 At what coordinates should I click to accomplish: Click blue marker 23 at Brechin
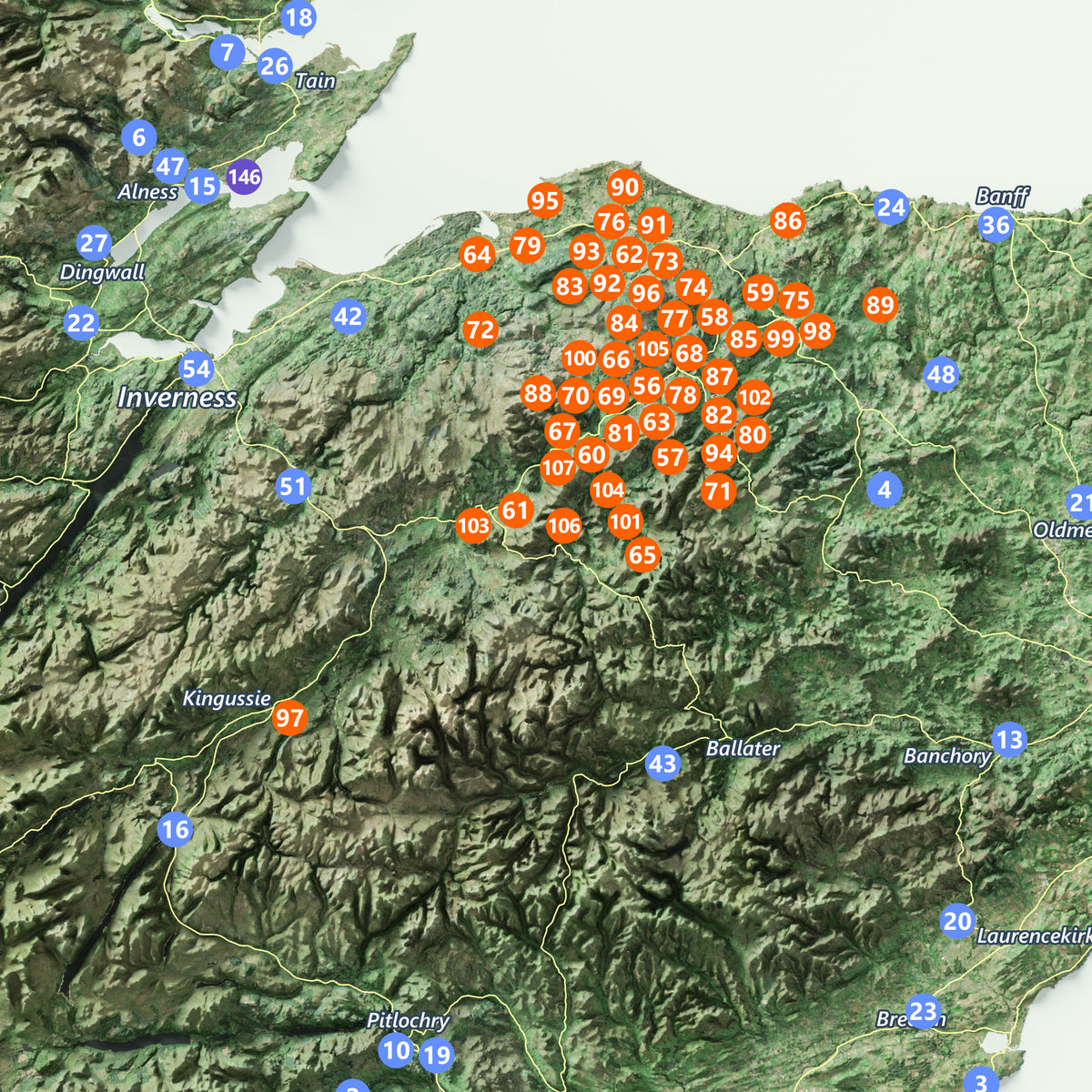tap(923, 1011)
